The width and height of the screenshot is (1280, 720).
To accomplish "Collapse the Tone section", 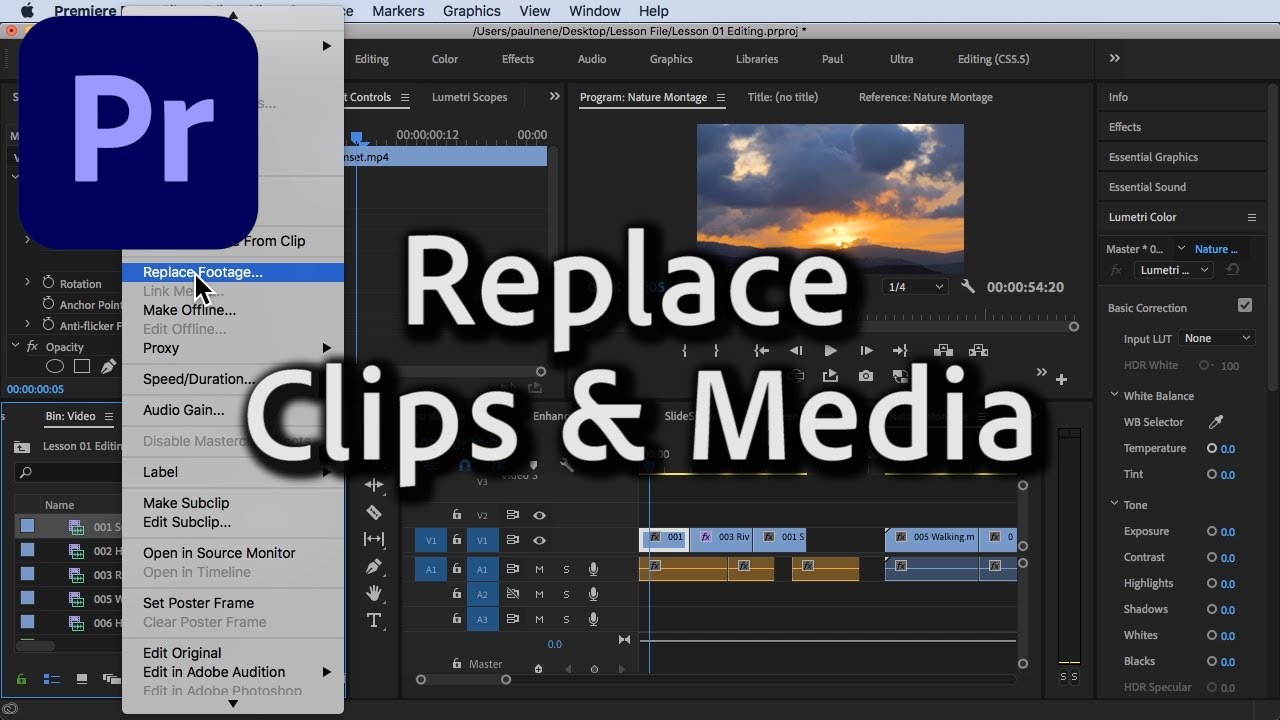I will tap(1114, 504).
